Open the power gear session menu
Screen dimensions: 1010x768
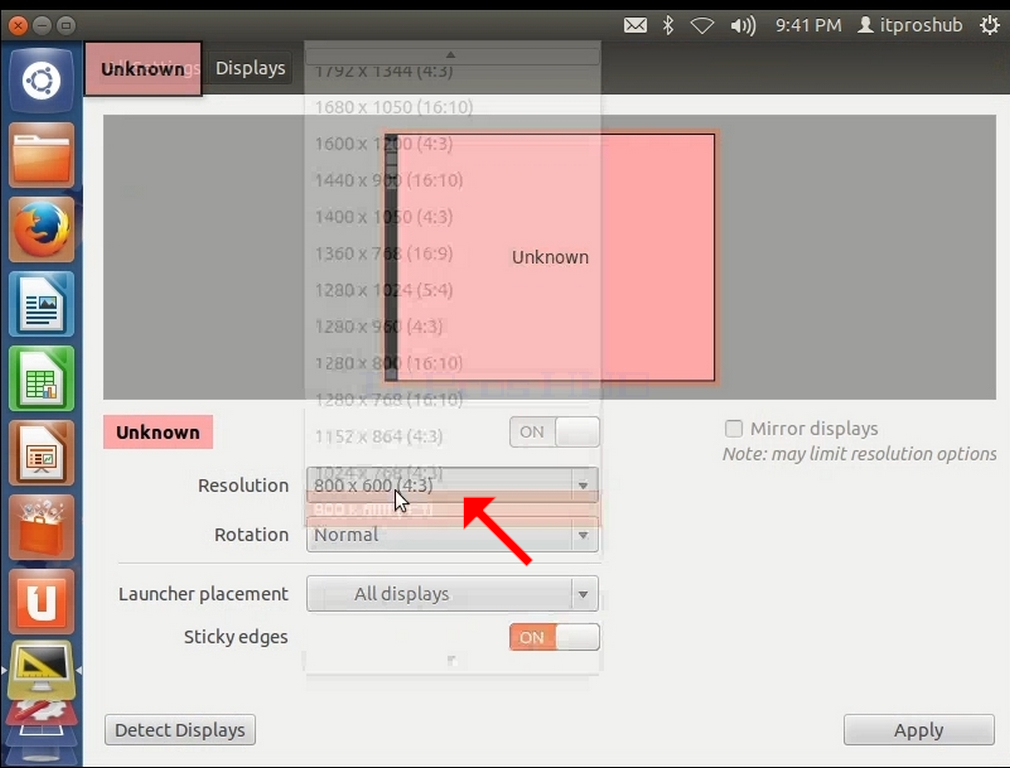(x=989, y=25)
